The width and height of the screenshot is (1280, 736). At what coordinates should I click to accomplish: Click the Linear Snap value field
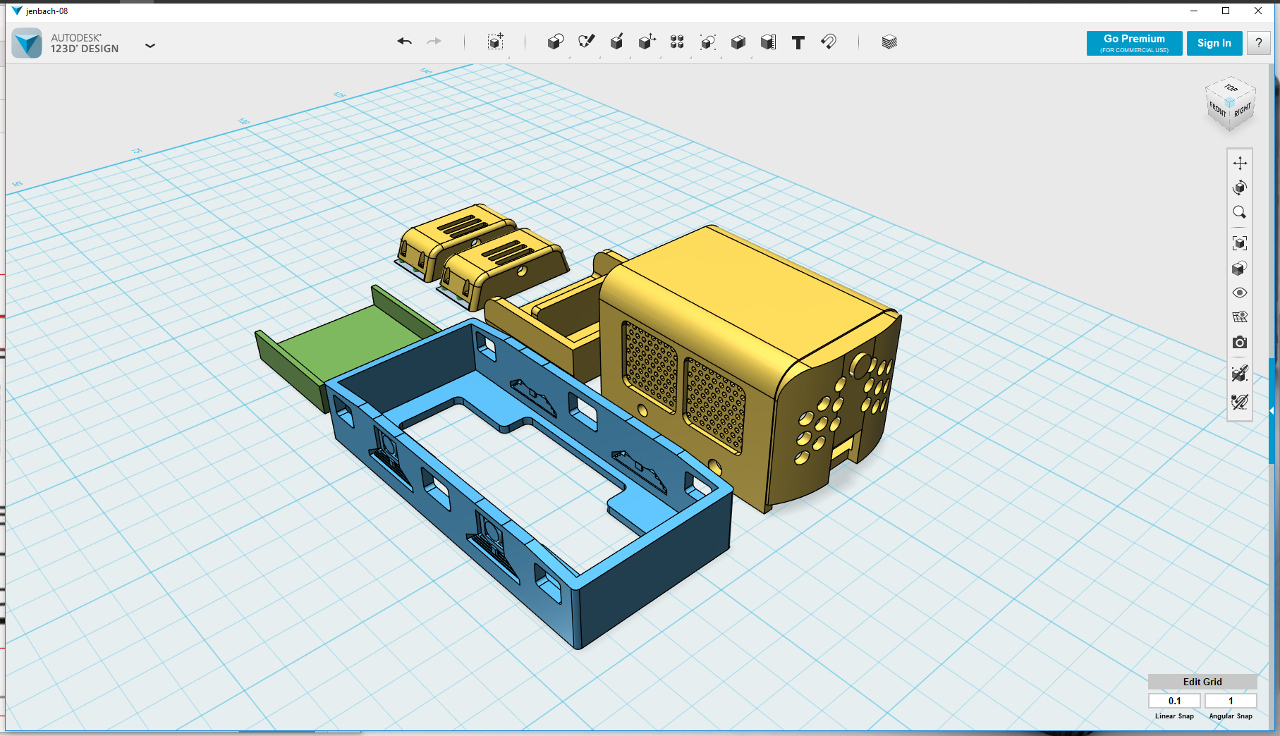tap(1174, 701)
